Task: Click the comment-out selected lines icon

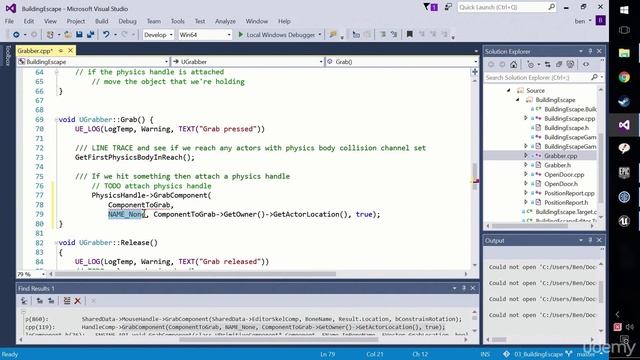Action: click(383, 35)
